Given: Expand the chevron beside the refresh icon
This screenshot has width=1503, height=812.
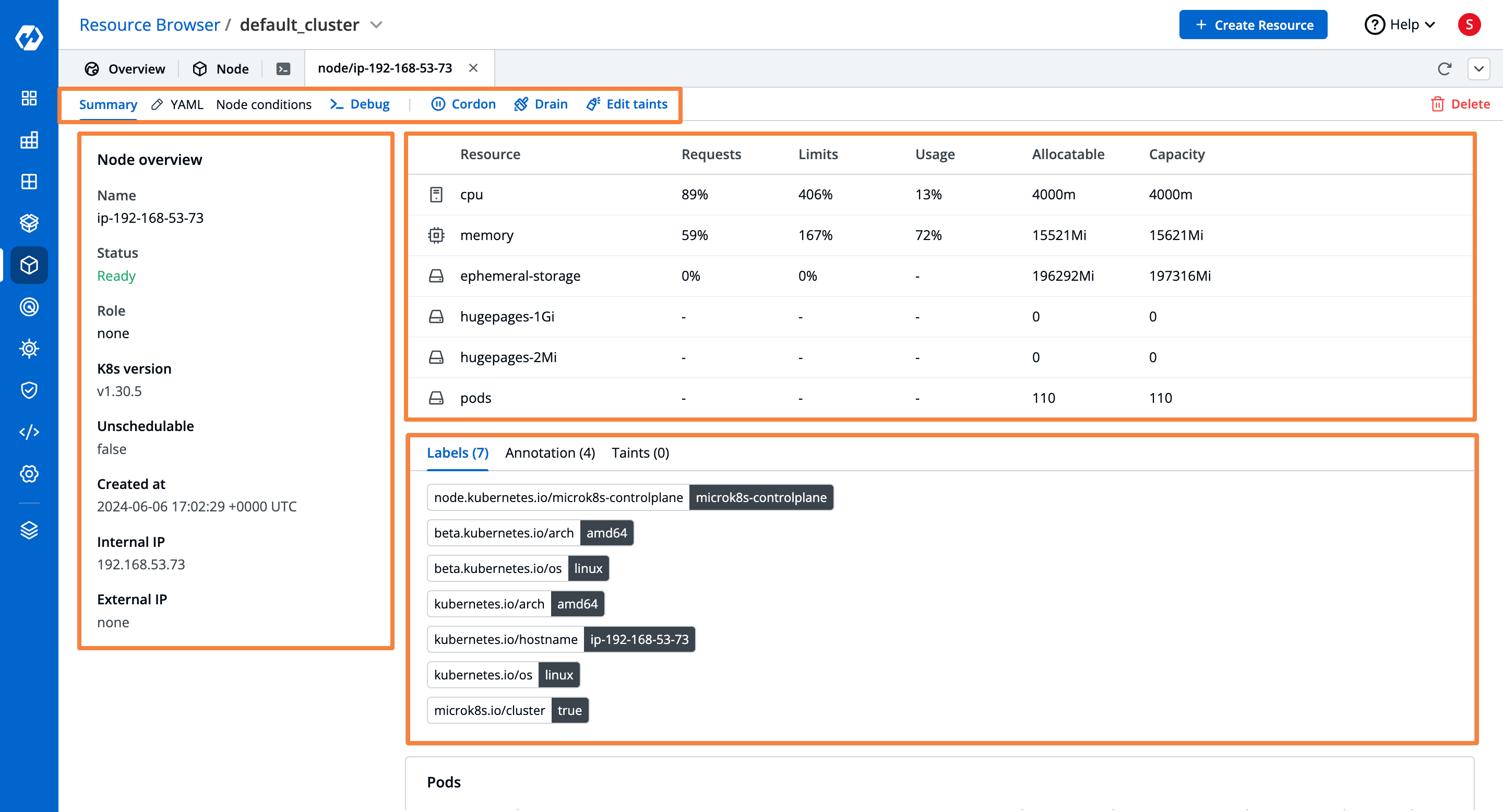Looking at the screenshot, I should pyautogui.click(x=1479, y=68).
